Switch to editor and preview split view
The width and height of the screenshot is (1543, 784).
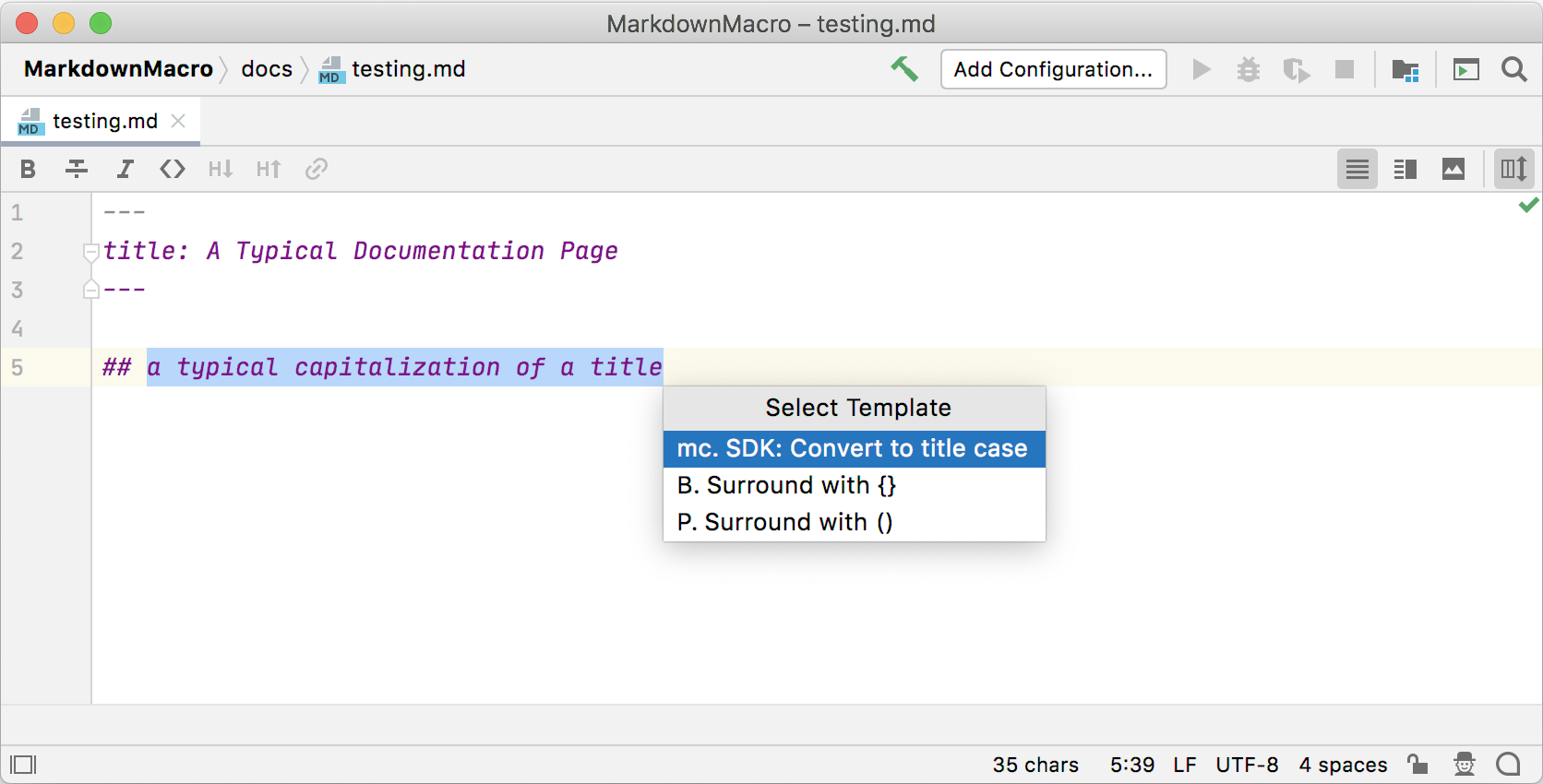pyautogui.click(x=1405, y=170)
